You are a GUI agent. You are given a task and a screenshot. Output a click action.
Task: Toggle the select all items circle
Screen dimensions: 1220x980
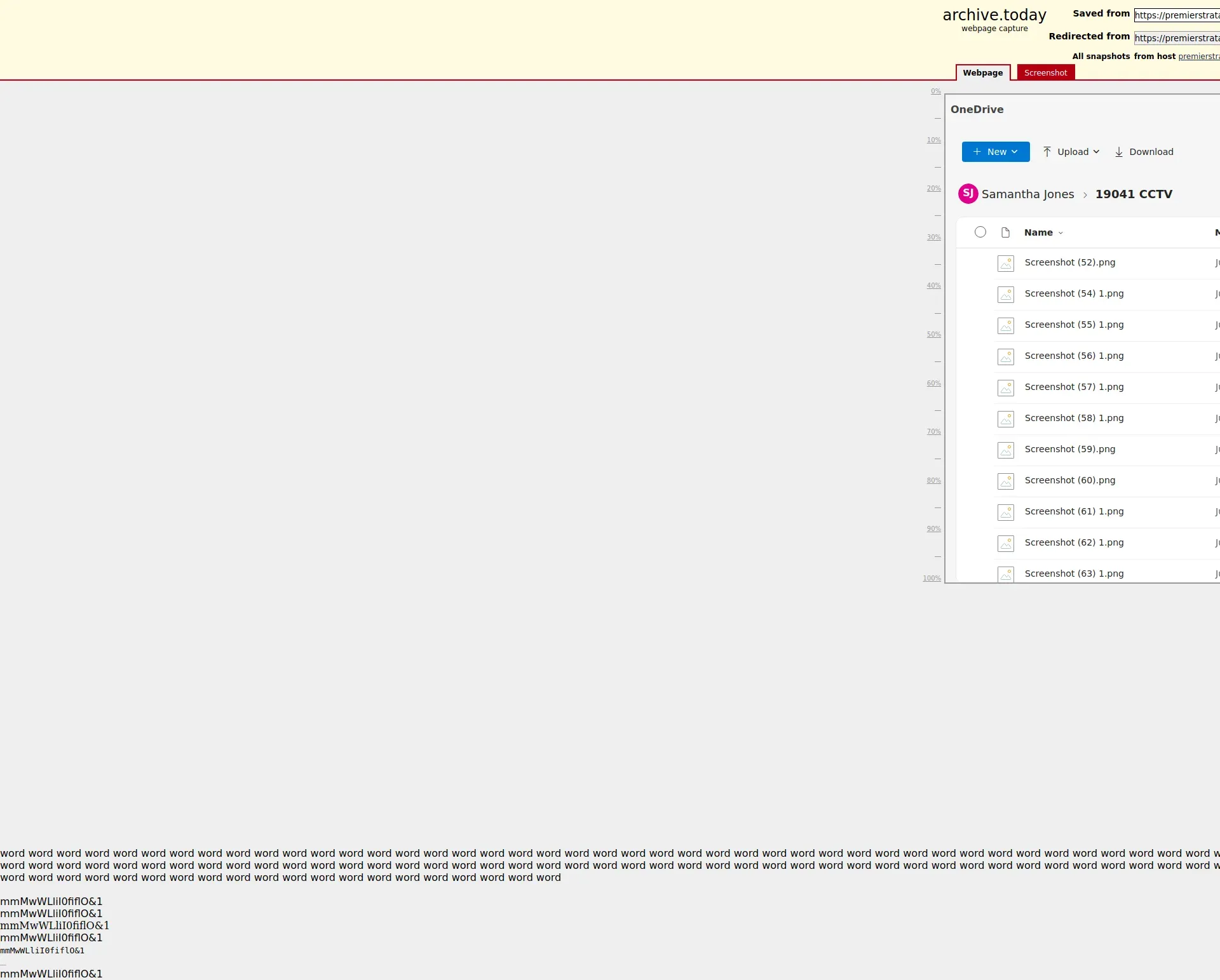point(980,232)
